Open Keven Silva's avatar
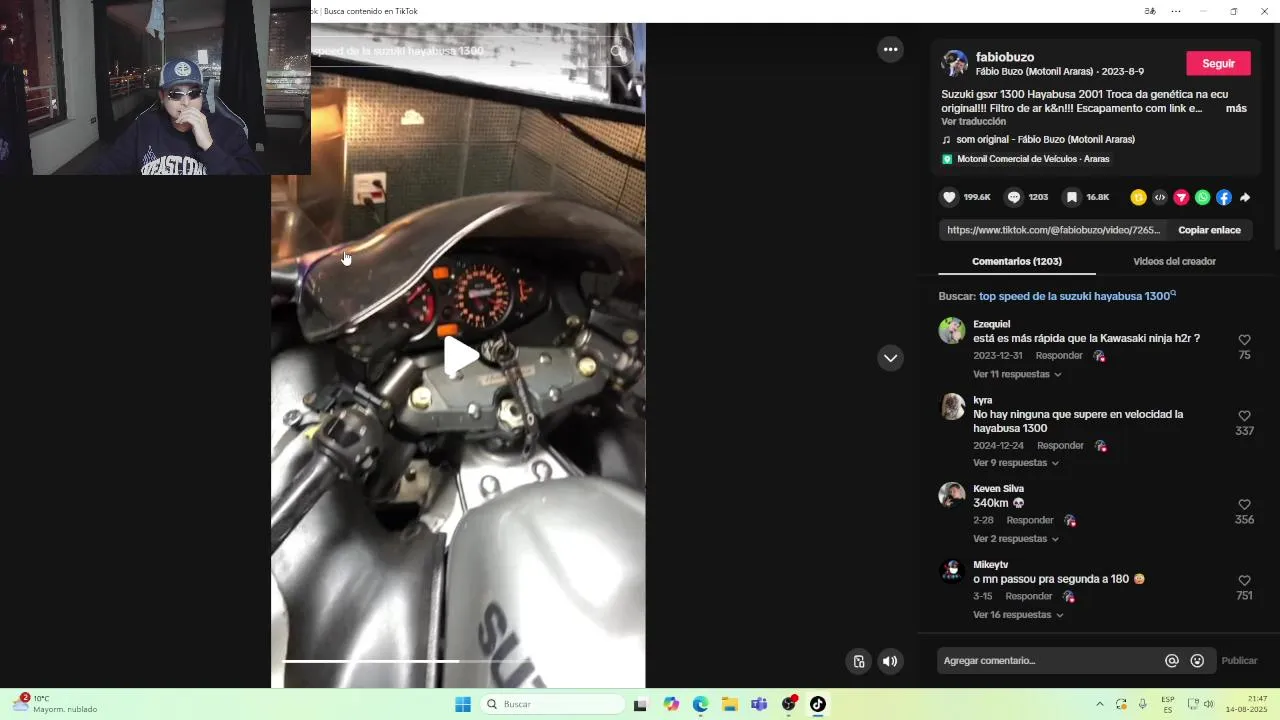This screenshot has width=1280, height=720. (952, 495)
